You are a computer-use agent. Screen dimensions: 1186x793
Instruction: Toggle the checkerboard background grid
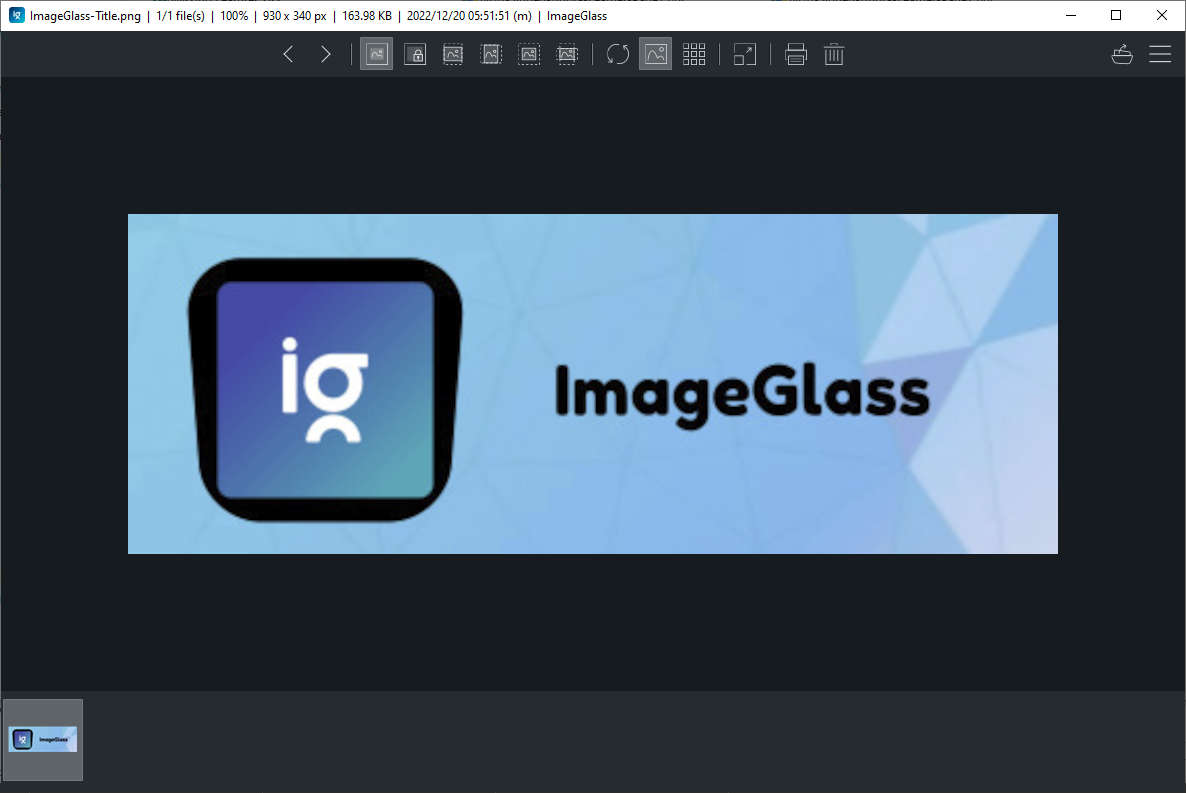694,54
